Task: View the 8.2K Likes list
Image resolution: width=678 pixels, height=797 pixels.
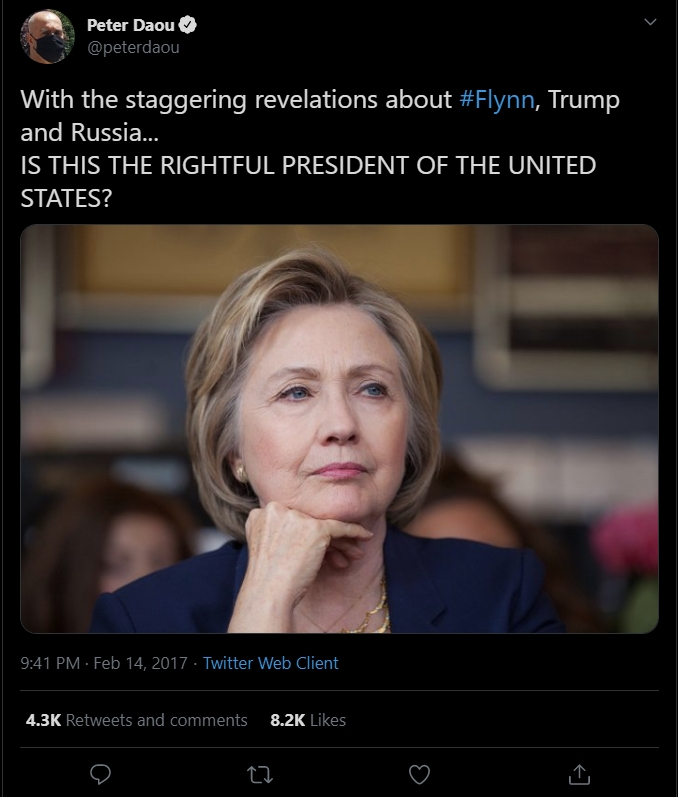Action: click(308, 720)
